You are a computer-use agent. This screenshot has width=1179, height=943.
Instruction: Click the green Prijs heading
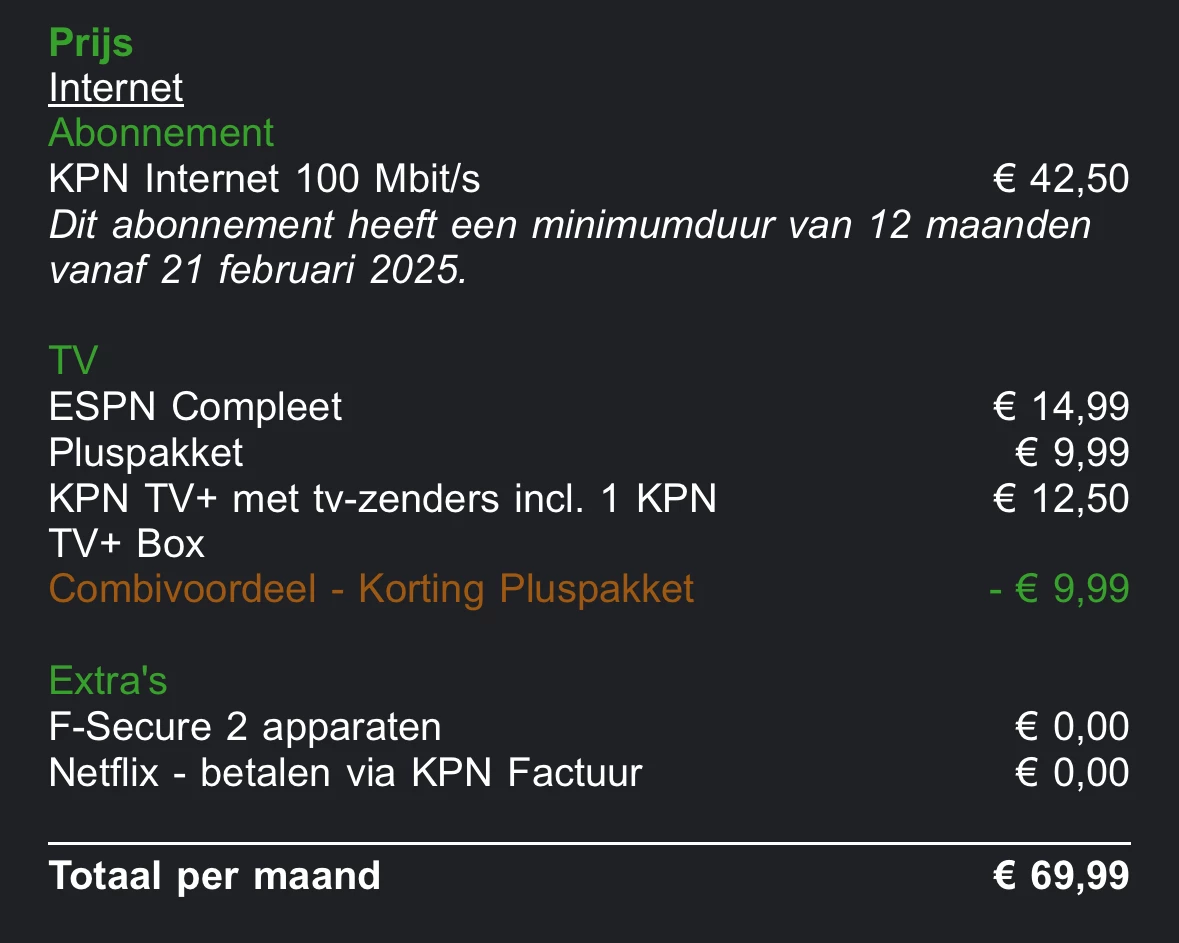(91, 43)
